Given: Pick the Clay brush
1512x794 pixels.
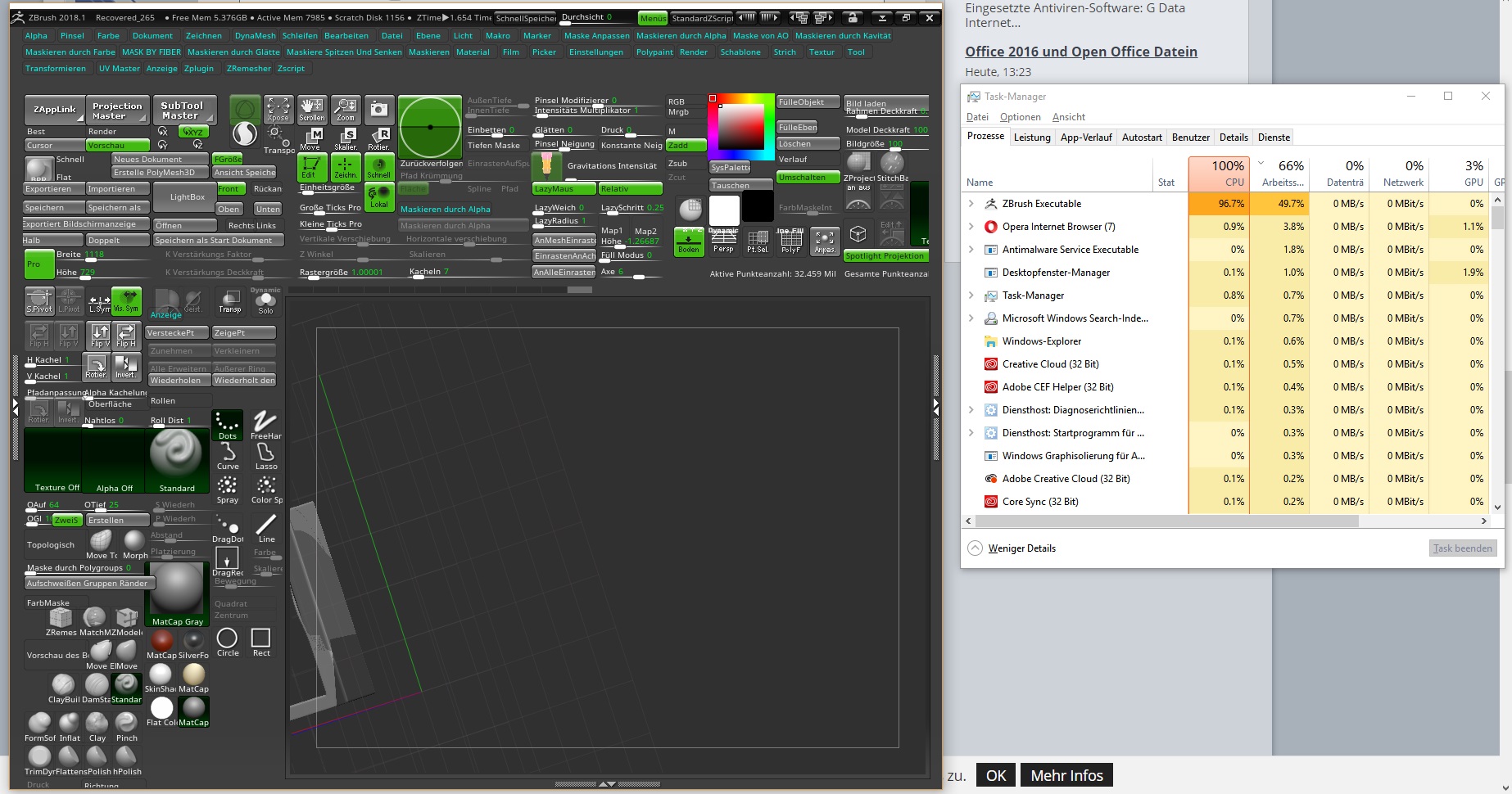Looking at the screenshot, I should coord(97,727).
